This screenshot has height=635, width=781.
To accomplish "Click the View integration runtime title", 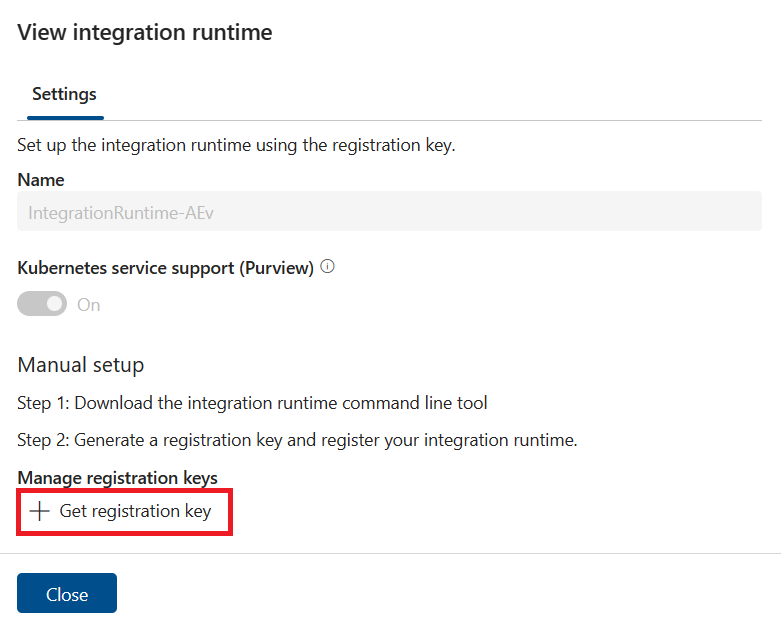I will pyautogui.click(x=145, y=32).
